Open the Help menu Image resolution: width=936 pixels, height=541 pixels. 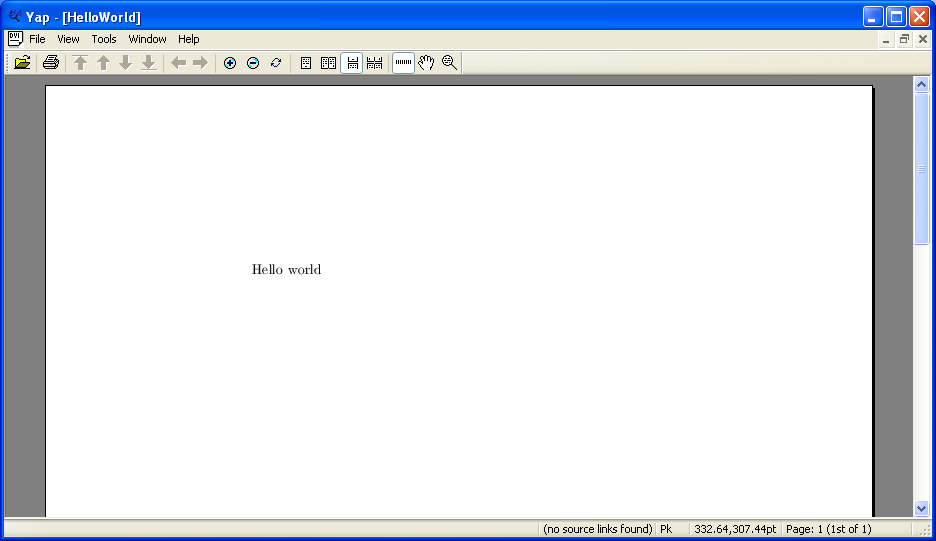(189, 39)
